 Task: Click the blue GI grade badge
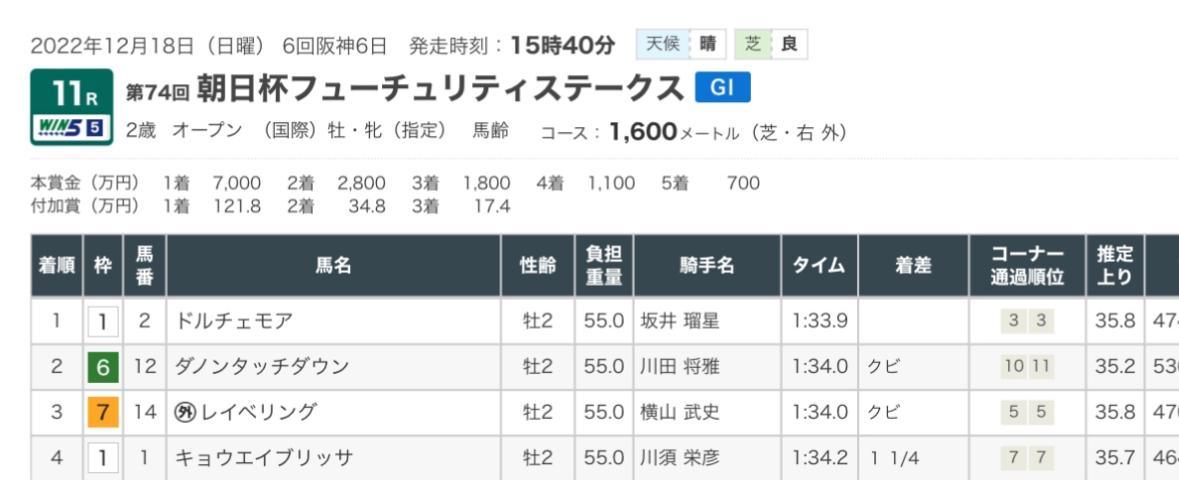[x=722, y=88]
